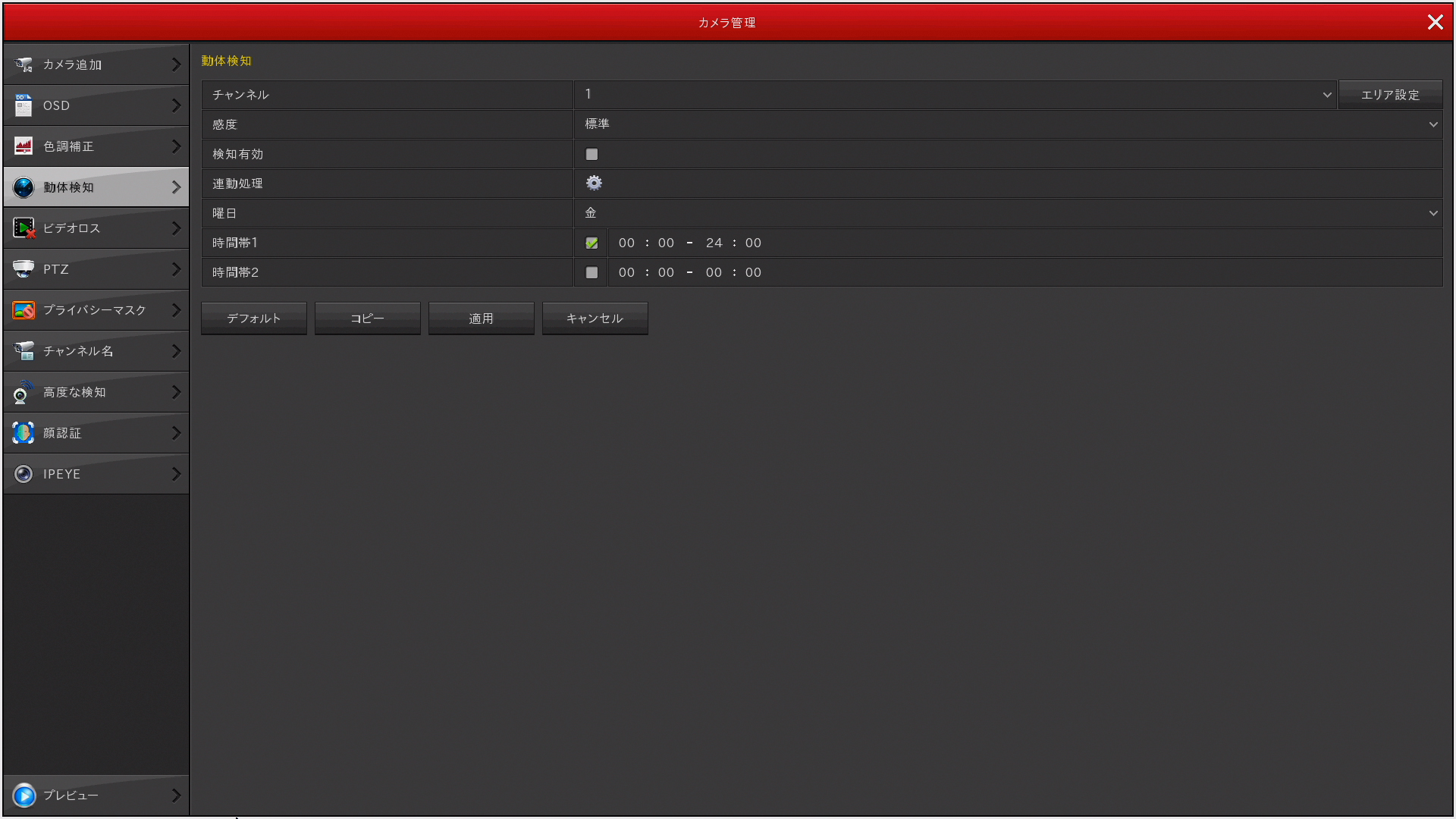Image resolution: width=1456 pixels, height=819 pixels.
Task: Select the チャンネル名 menu item
Action: 96,351
